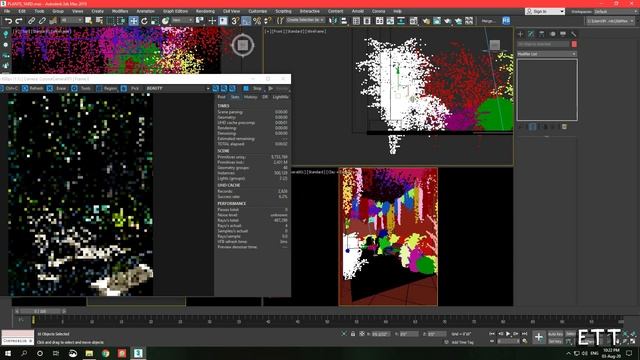Click the Redo arrow in main toolbar
Image resolution: width=640 pixels, height=360 pixels.
point(19,20)
